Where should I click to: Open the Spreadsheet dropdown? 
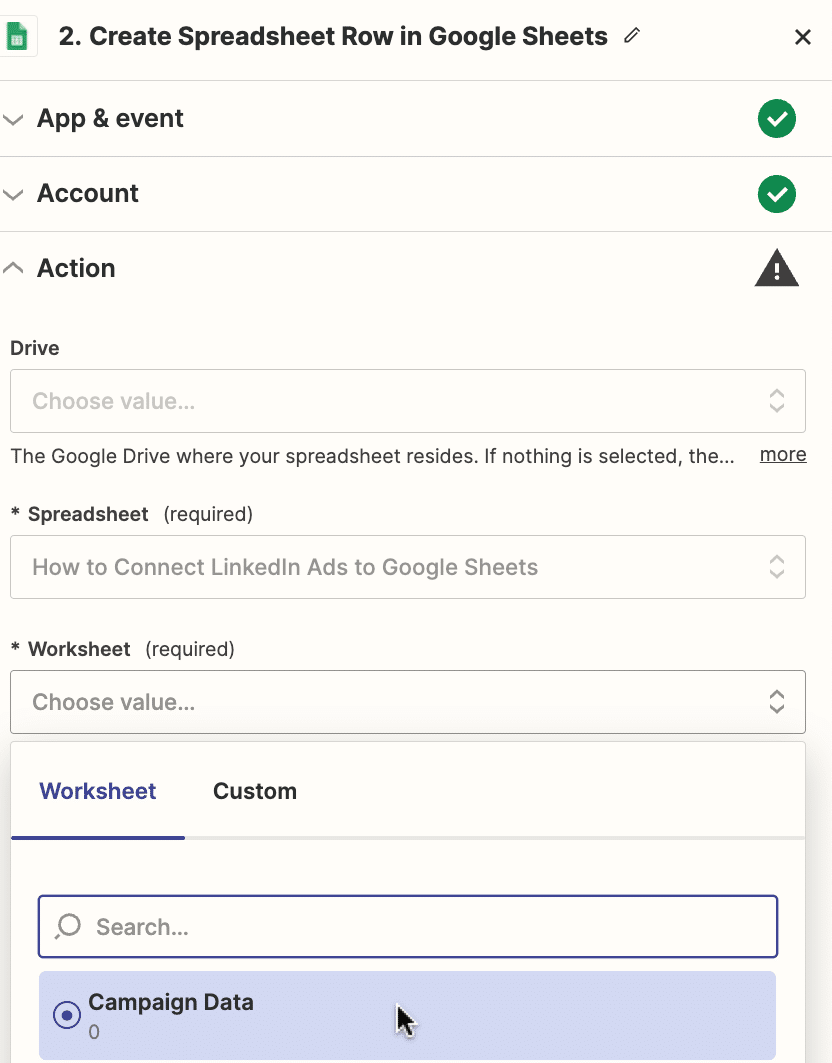coord(408,567)
